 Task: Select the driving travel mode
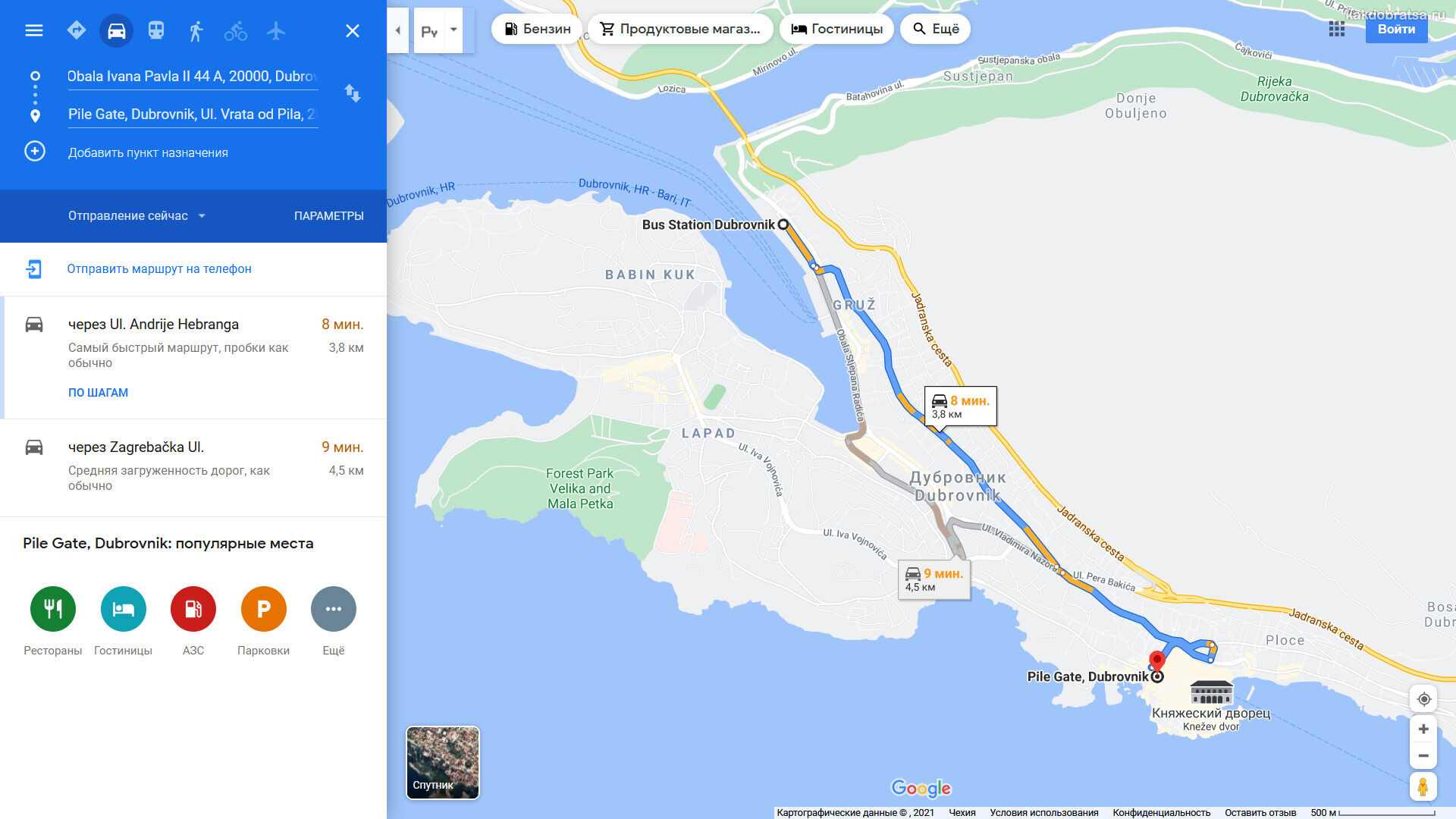pos(116,31)
